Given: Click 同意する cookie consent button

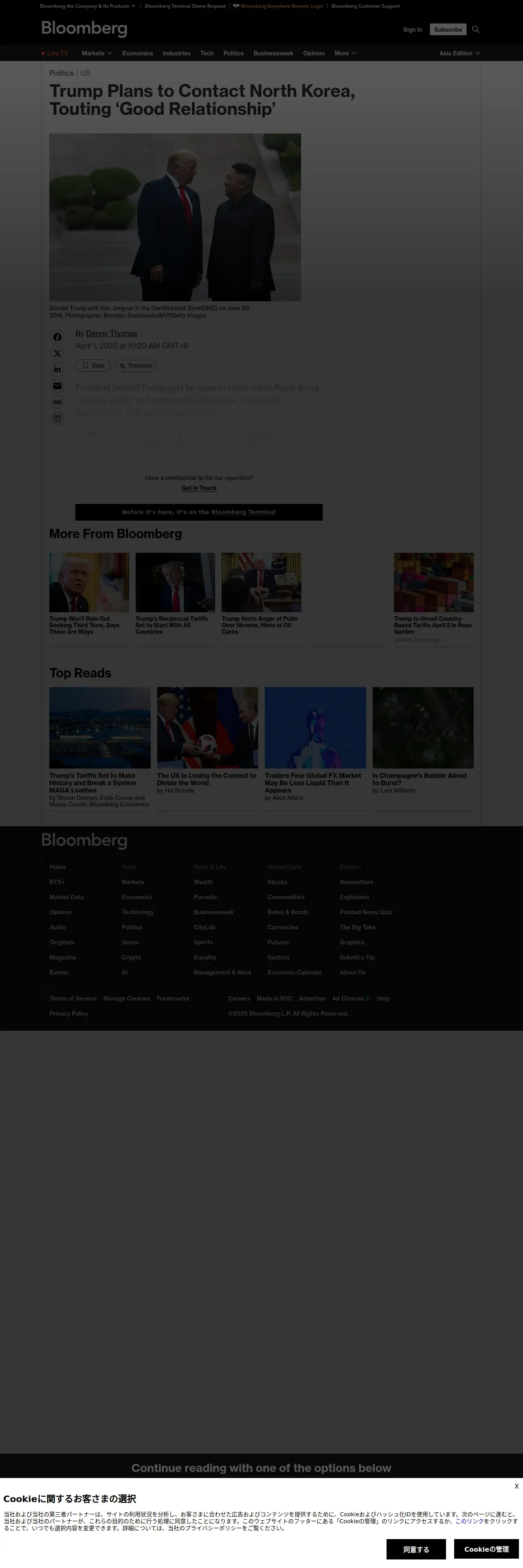Looking at the screenshot, I should (416, 1549).
